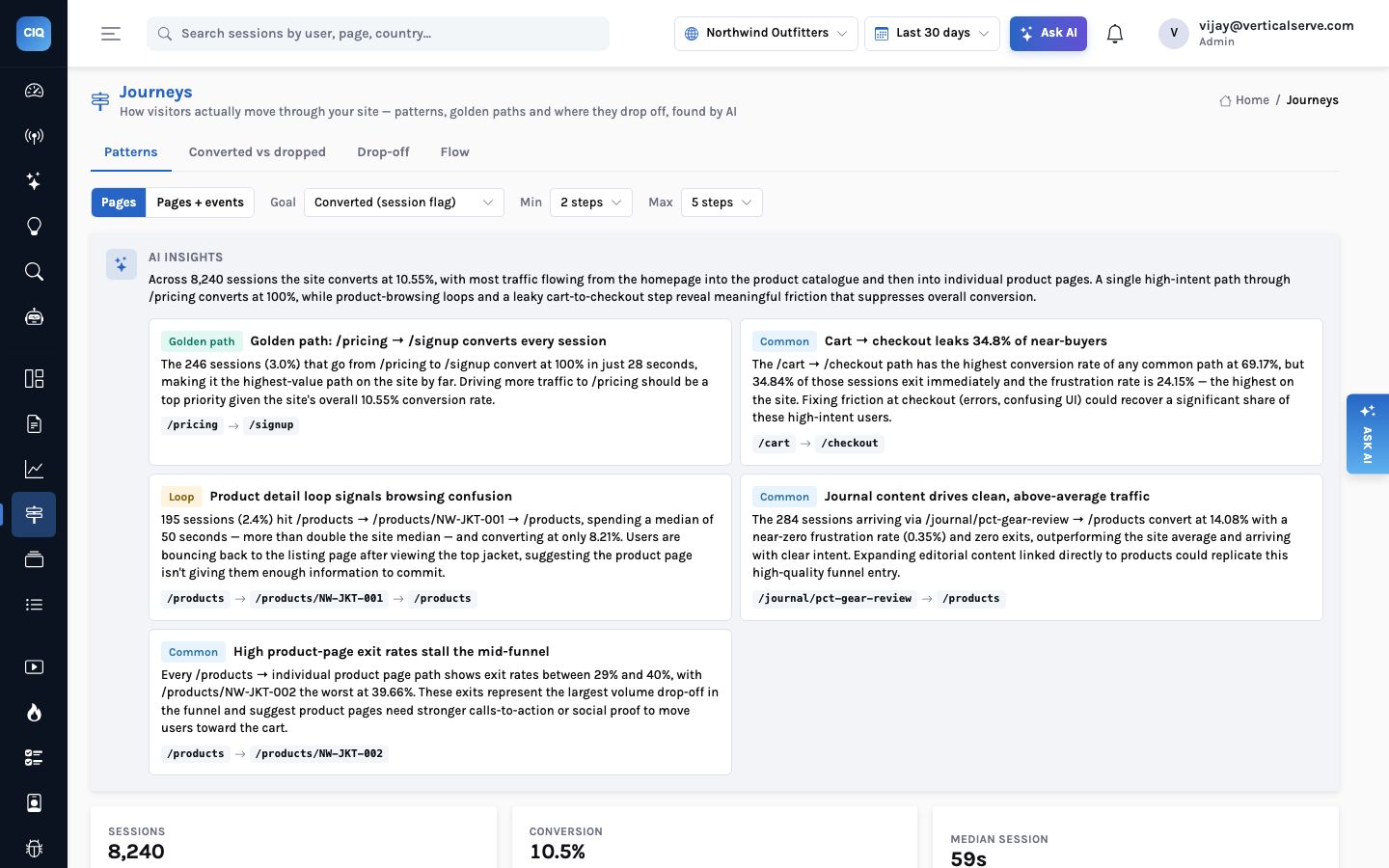Viewport: 1389px width, 868px height.
Task: Click the Golden path: /pricing → /signup heading
Action: pos(428,341)
